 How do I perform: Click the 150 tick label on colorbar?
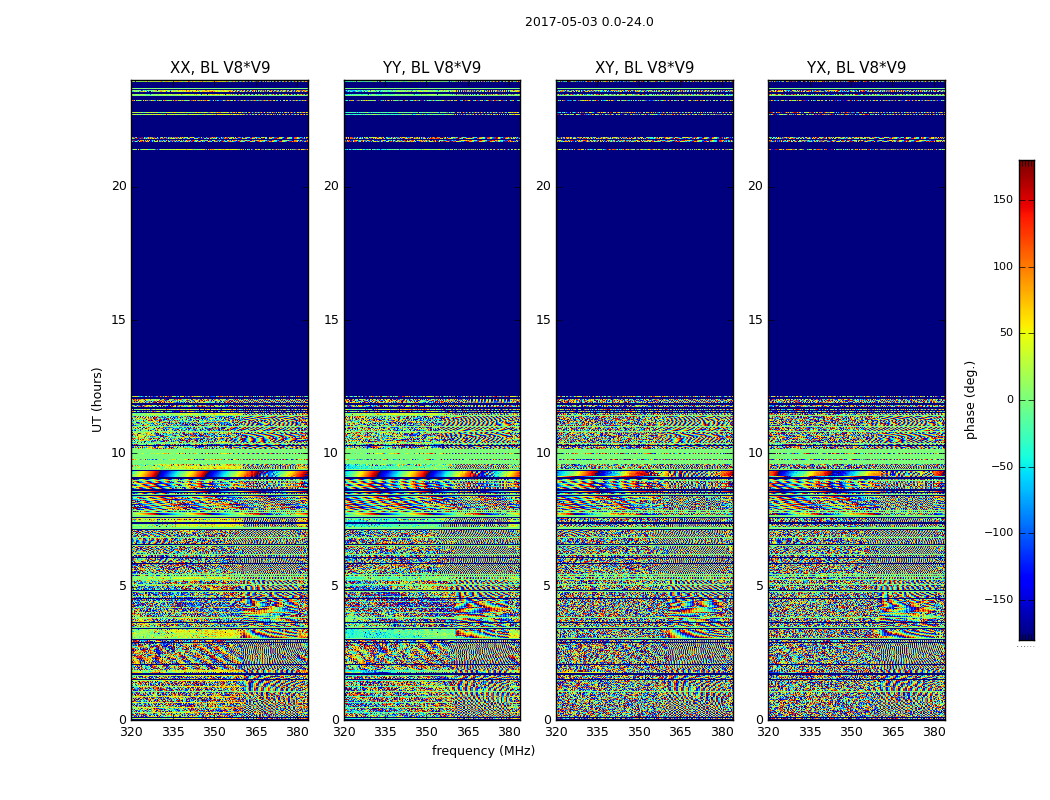pyautogui.click(x=1002, y=200)
